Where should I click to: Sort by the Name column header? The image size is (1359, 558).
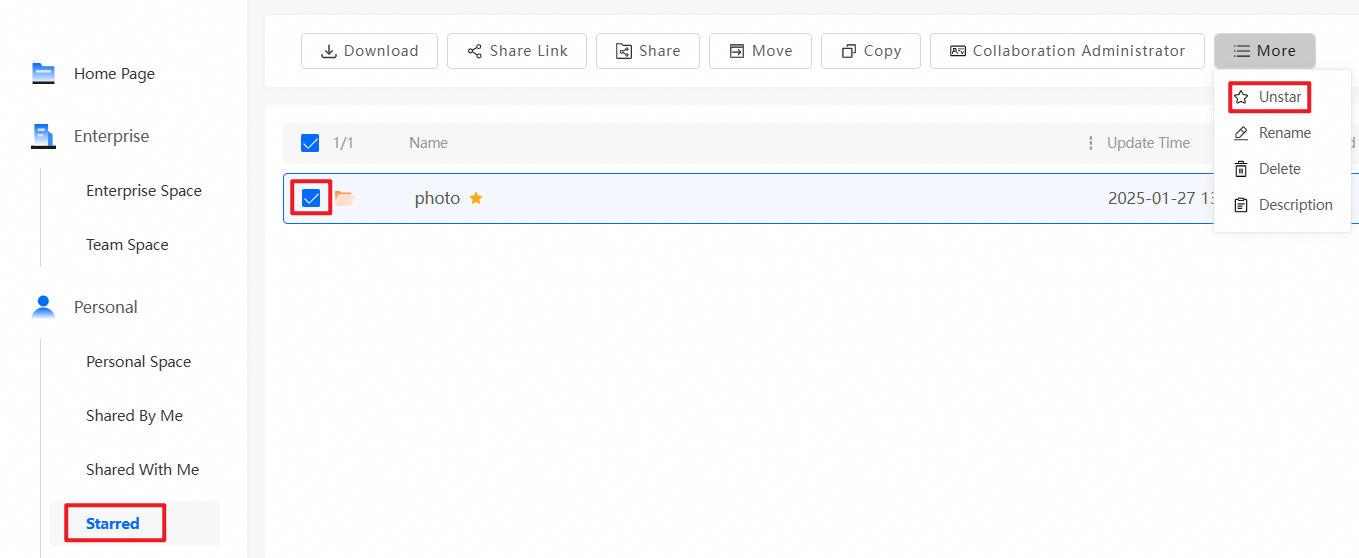coord(428,143)
